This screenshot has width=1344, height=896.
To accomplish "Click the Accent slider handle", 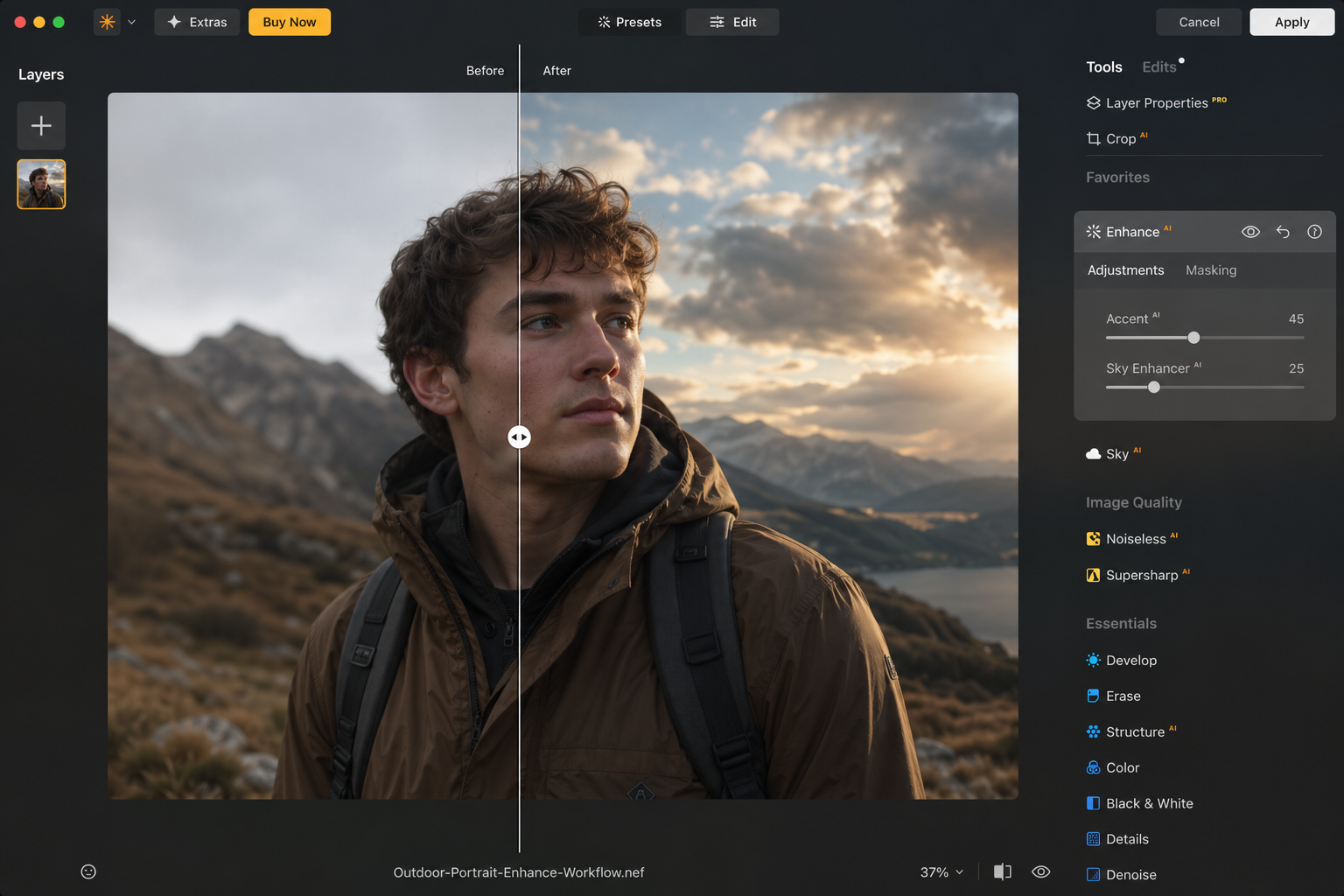I will click(1193, 338).
